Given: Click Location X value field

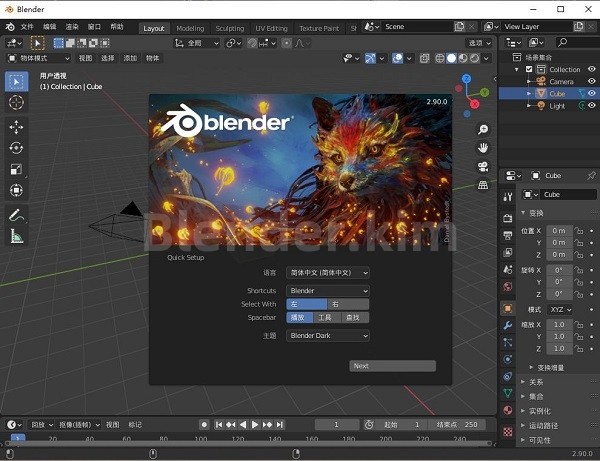Looking at the screenshot, I should (559, 231).
